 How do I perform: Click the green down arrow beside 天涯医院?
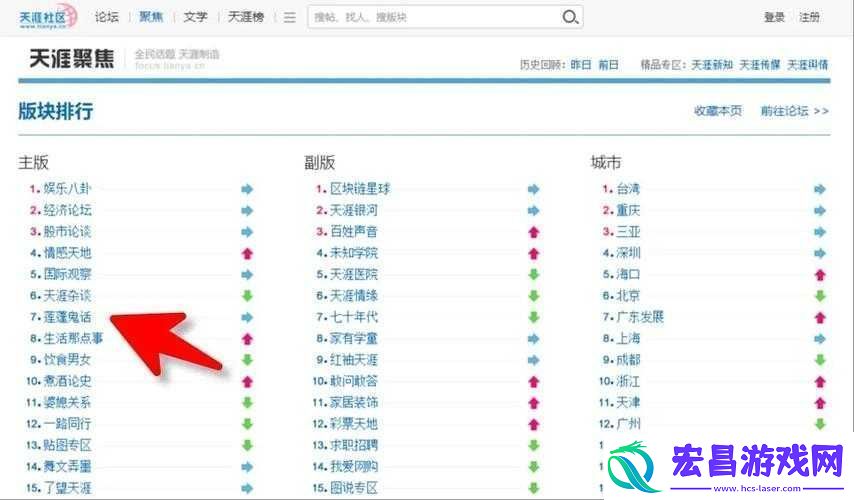point(534,275)
